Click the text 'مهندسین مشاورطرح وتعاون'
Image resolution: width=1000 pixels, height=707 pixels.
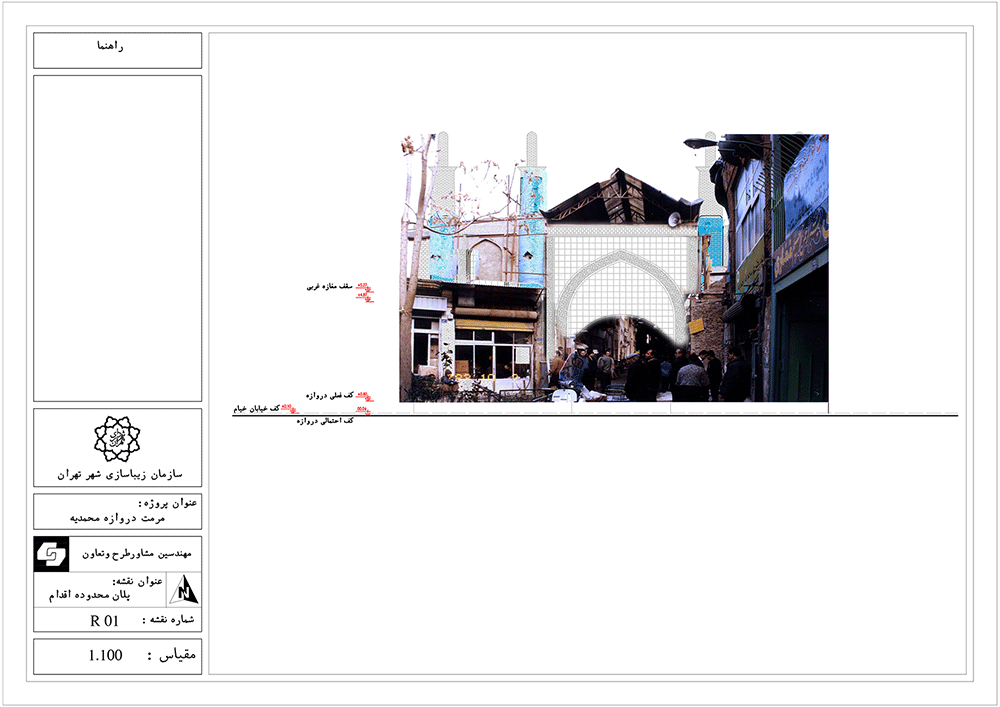(136, 554)
